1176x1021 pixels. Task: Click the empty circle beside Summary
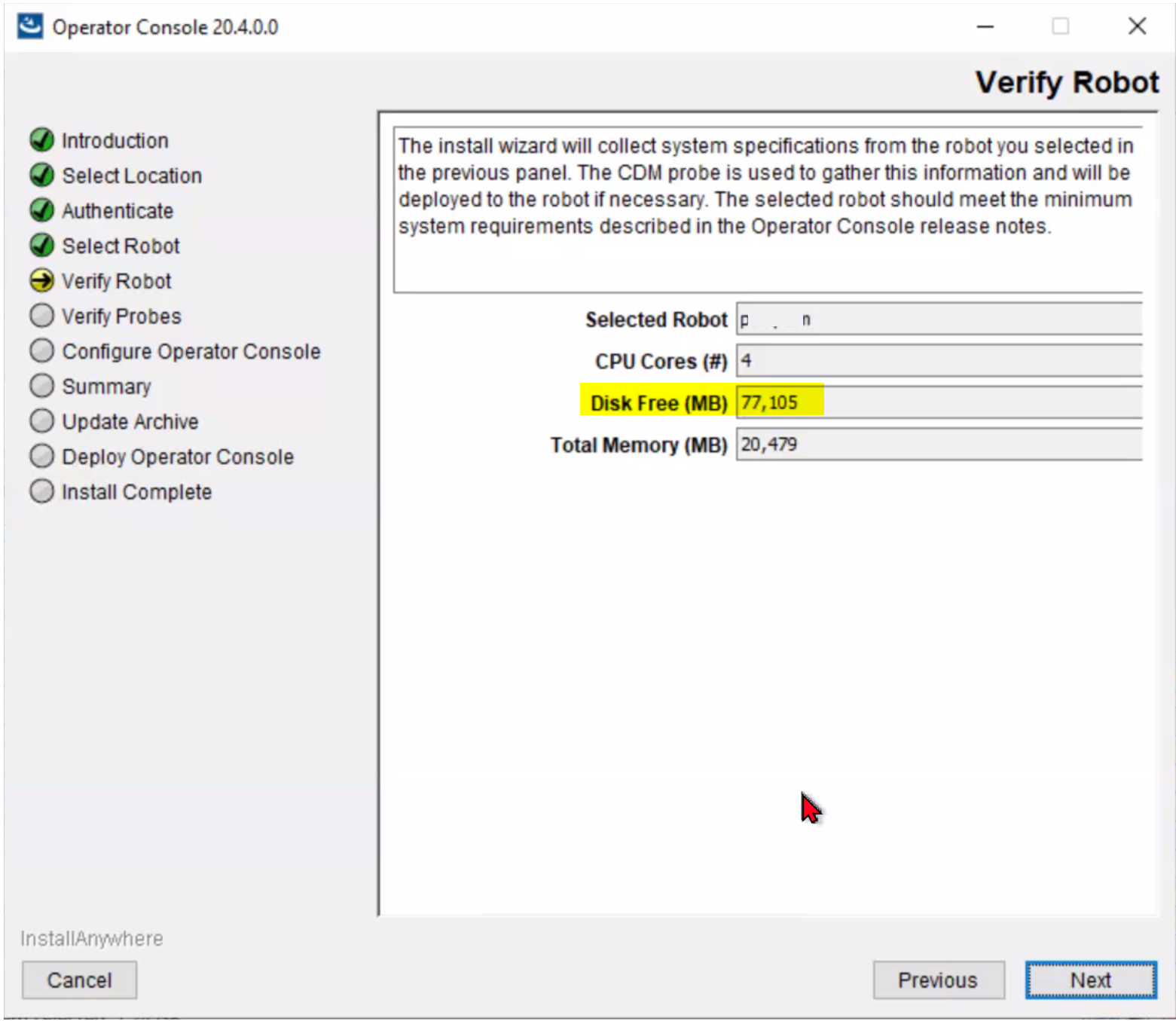42,386
